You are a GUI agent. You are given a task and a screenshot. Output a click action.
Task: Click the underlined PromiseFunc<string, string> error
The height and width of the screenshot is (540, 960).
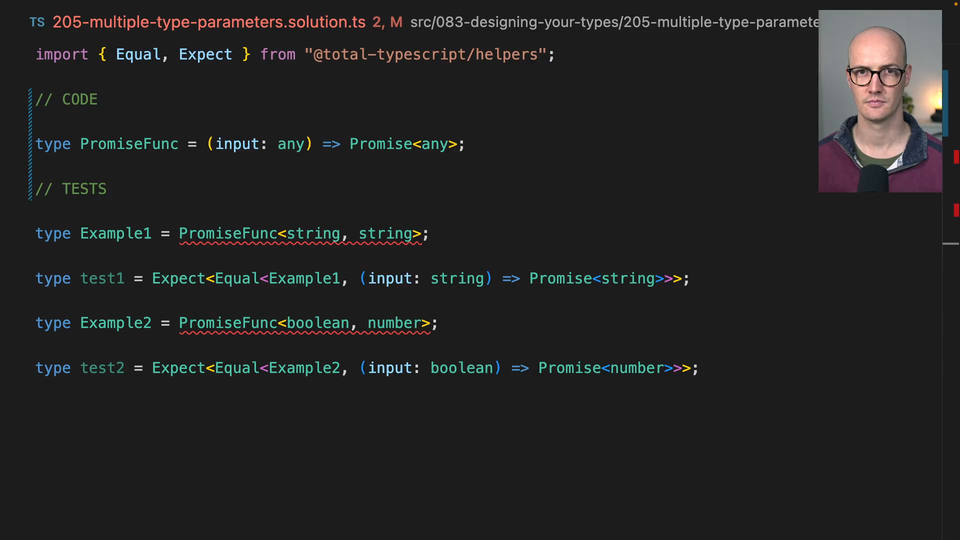(x=299, y=234)
